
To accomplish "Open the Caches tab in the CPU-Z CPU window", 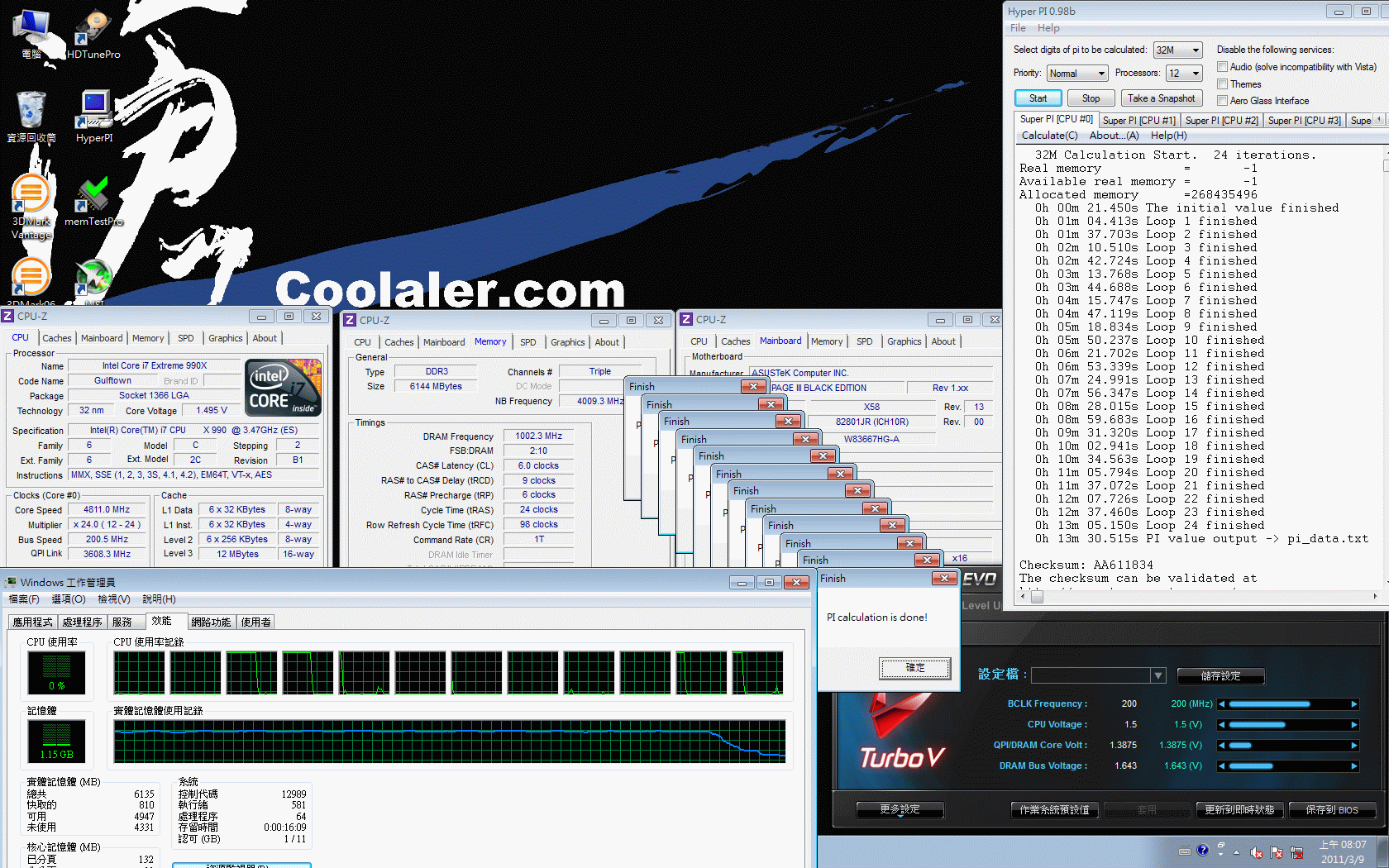I will point(57,338).
